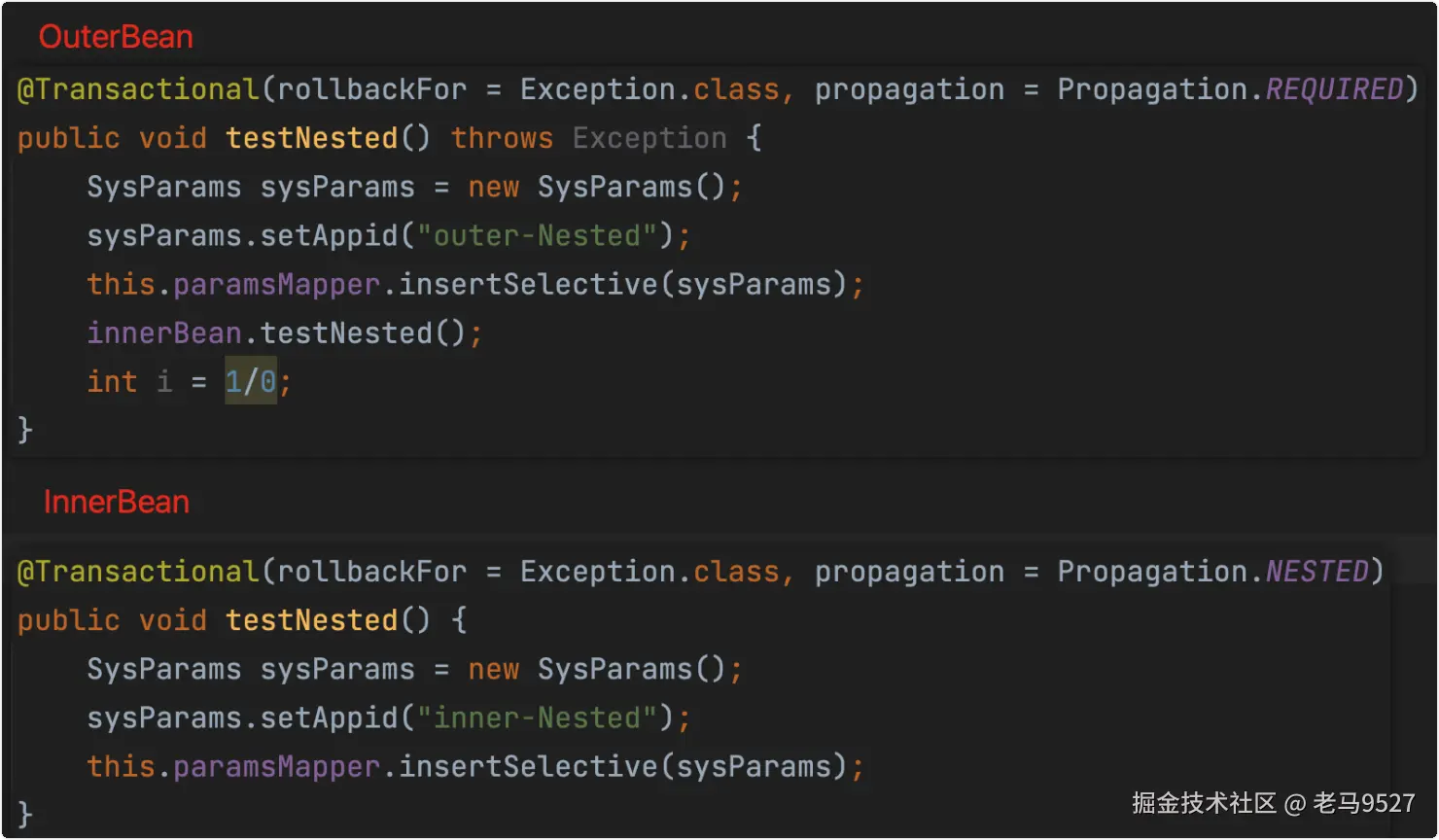The width and height of the screenshot is (1439, 840).
Task: Click the red InnerBean heading
Action: tap(117, 502)
